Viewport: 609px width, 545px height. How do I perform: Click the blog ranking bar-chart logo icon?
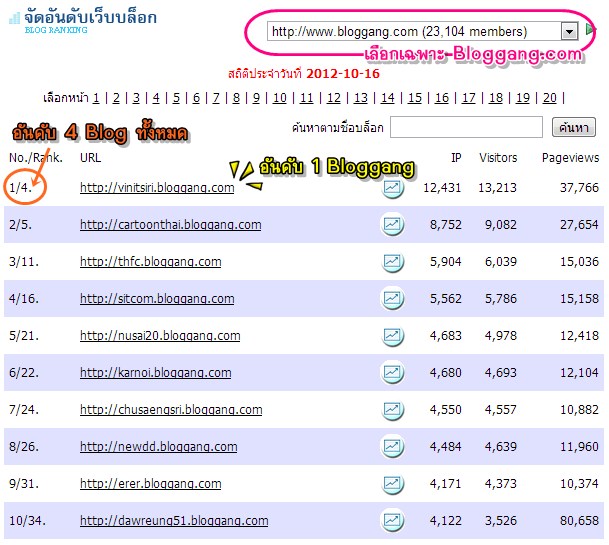[x=14, y=18]
